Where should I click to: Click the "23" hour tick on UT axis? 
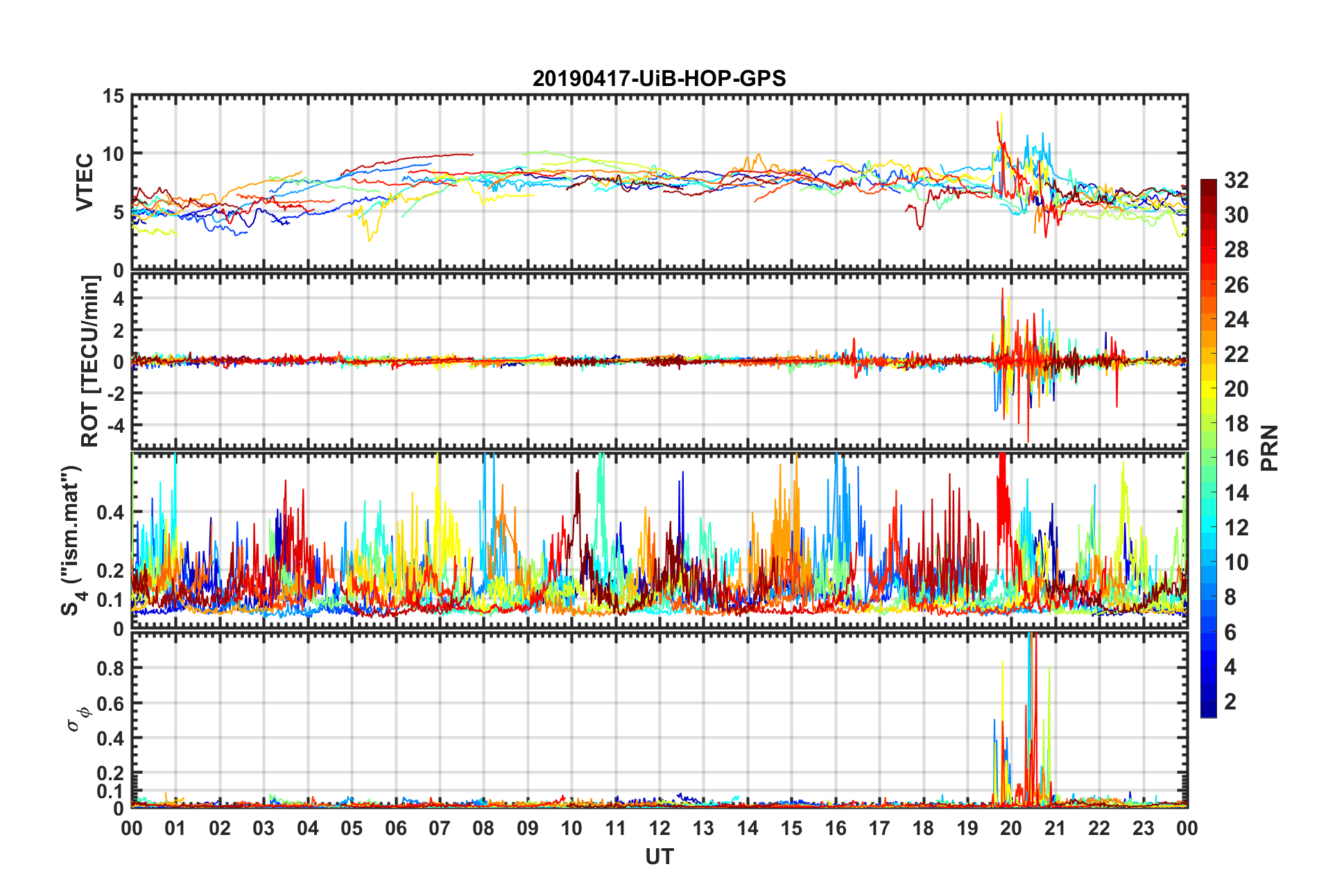1144,828
